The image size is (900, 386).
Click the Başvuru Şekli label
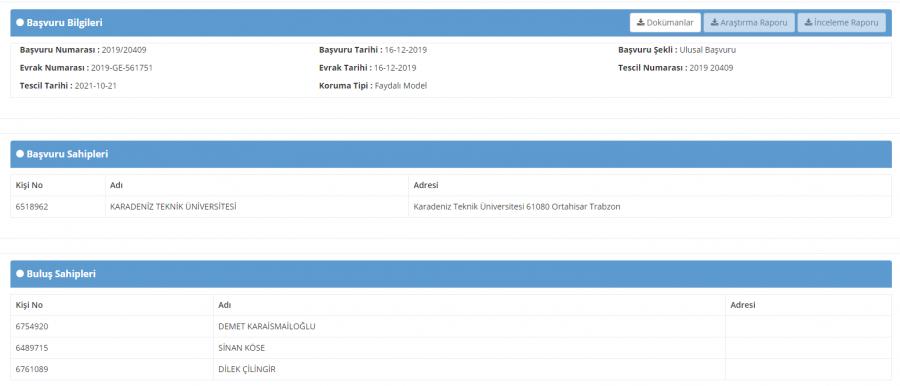click(648, 50)
